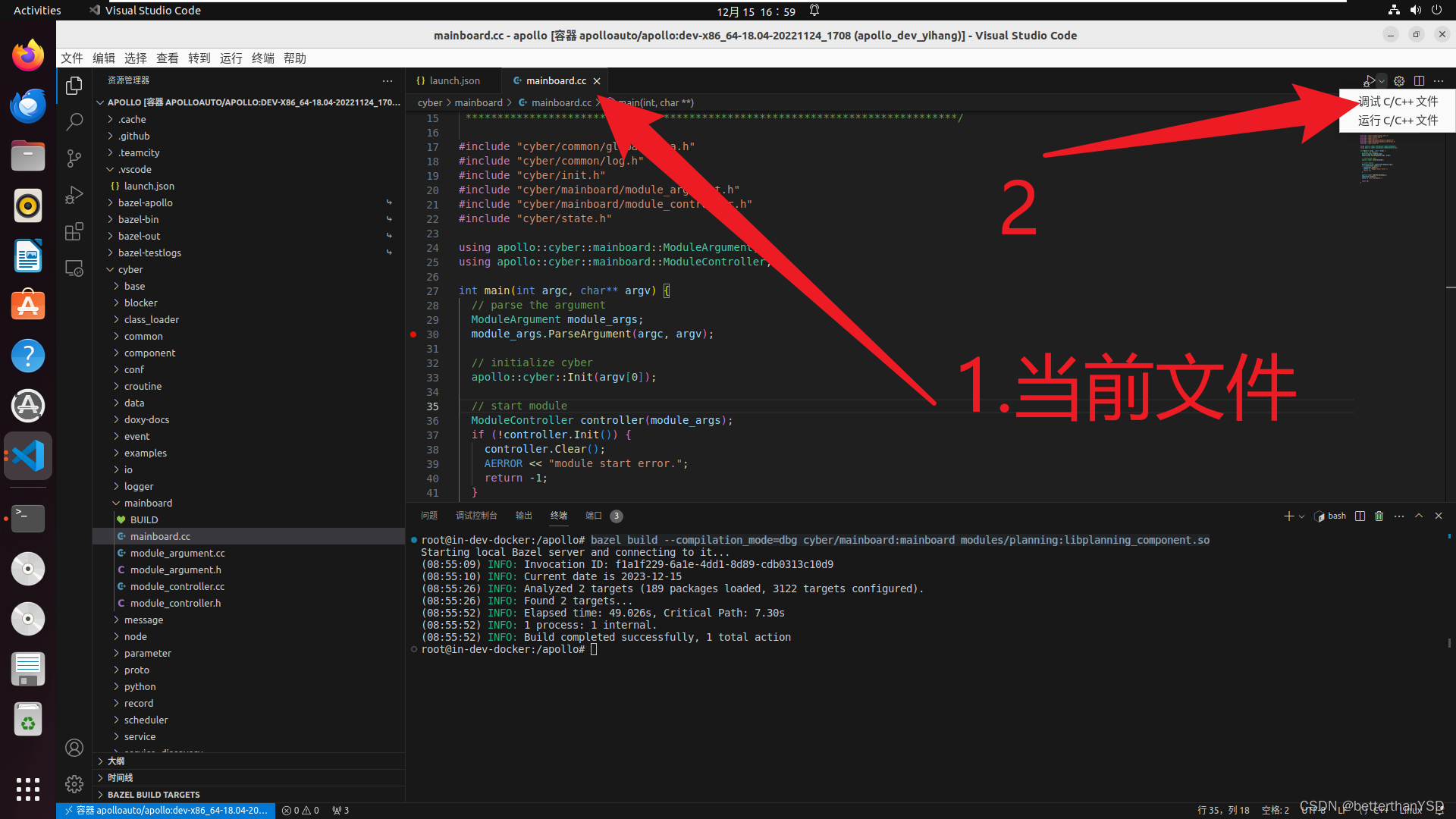The width and height of the screenshot is (1456, 819).
Task: Open the Extensions view
Action: [x=74, y=231]
